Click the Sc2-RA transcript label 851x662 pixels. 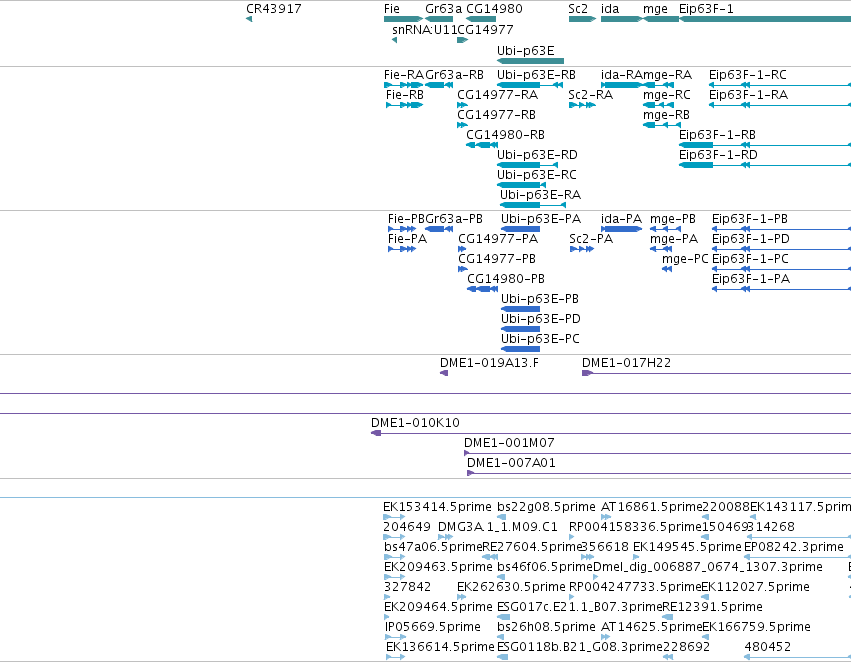coord(590,95)
